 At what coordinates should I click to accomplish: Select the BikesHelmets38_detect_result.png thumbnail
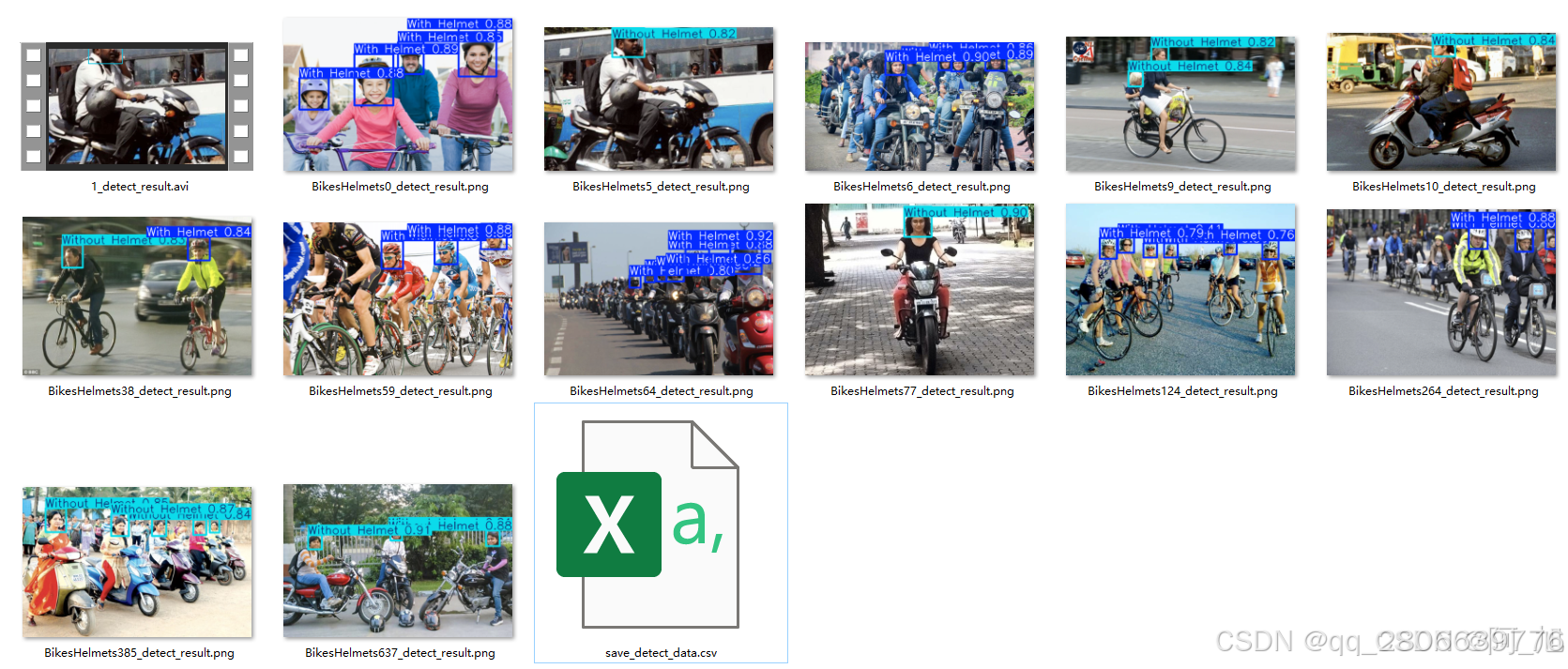click(137, 296)
